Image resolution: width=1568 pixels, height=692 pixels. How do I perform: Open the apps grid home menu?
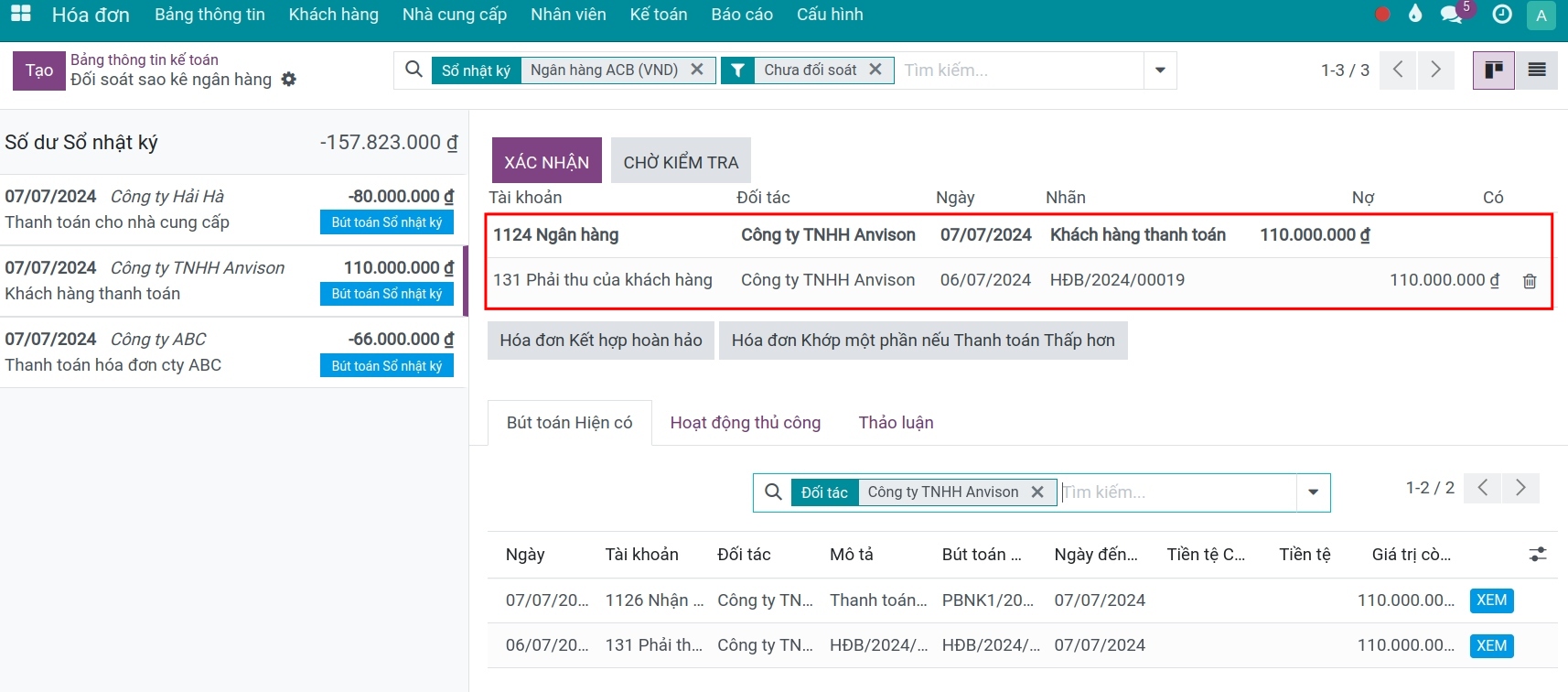click(20, 14)
